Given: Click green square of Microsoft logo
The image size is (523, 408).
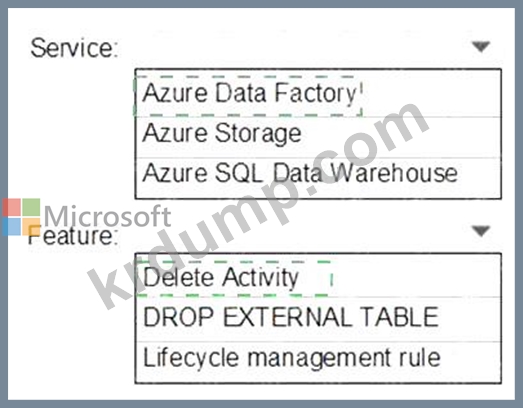Looking at the screenshot, I should (31, 207).
